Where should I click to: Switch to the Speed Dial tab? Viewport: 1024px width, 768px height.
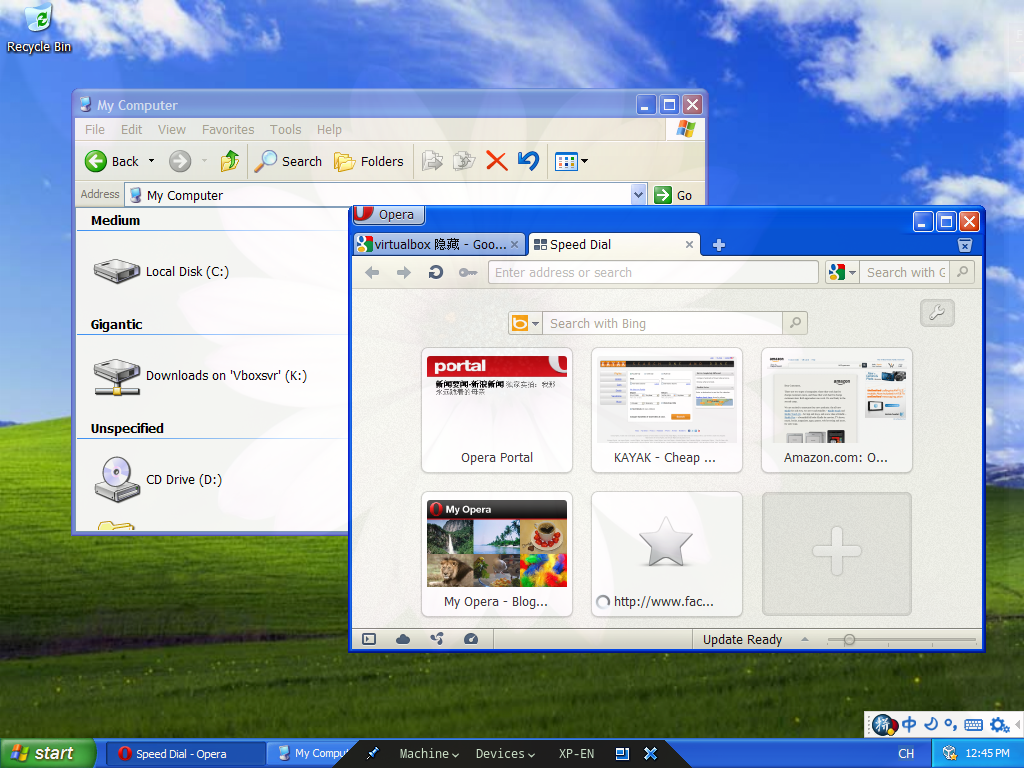[614, 244]
